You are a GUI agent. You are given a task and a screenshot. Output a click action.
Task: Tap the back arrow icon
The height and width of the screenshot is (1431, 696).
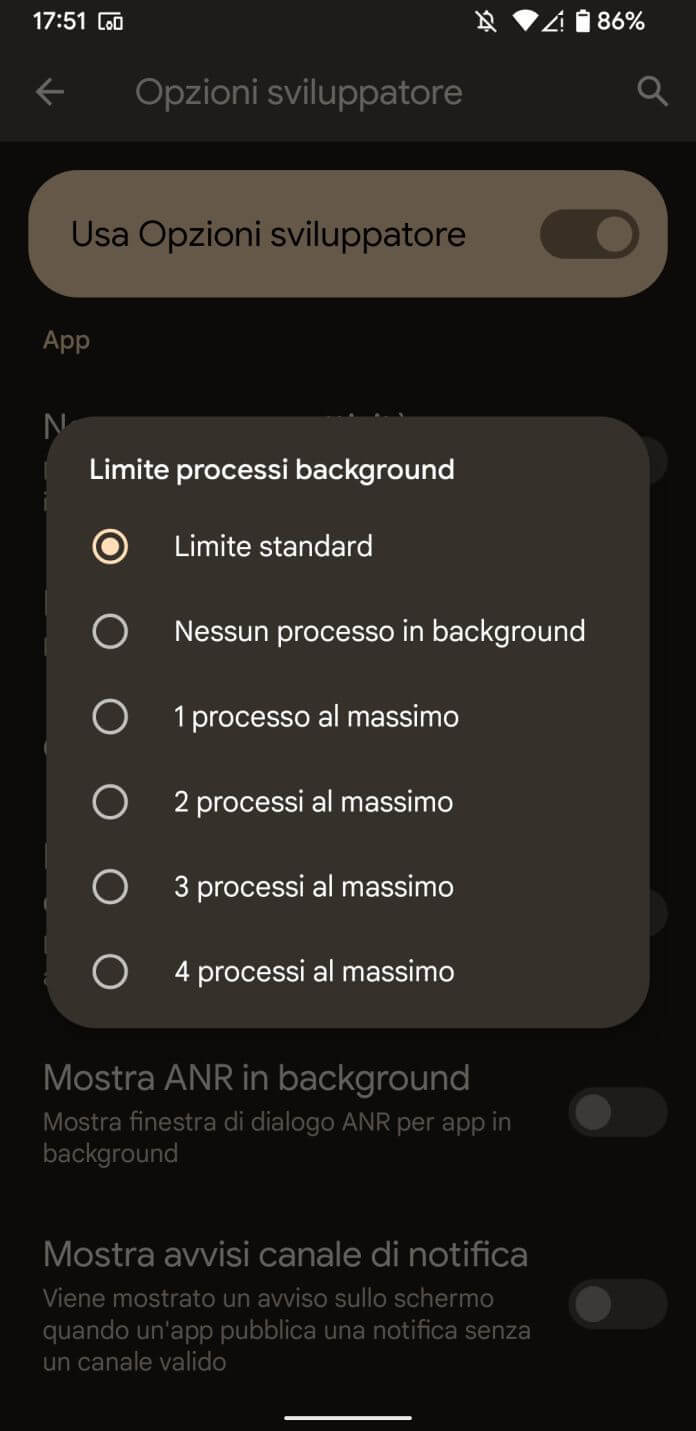[49, 93]
